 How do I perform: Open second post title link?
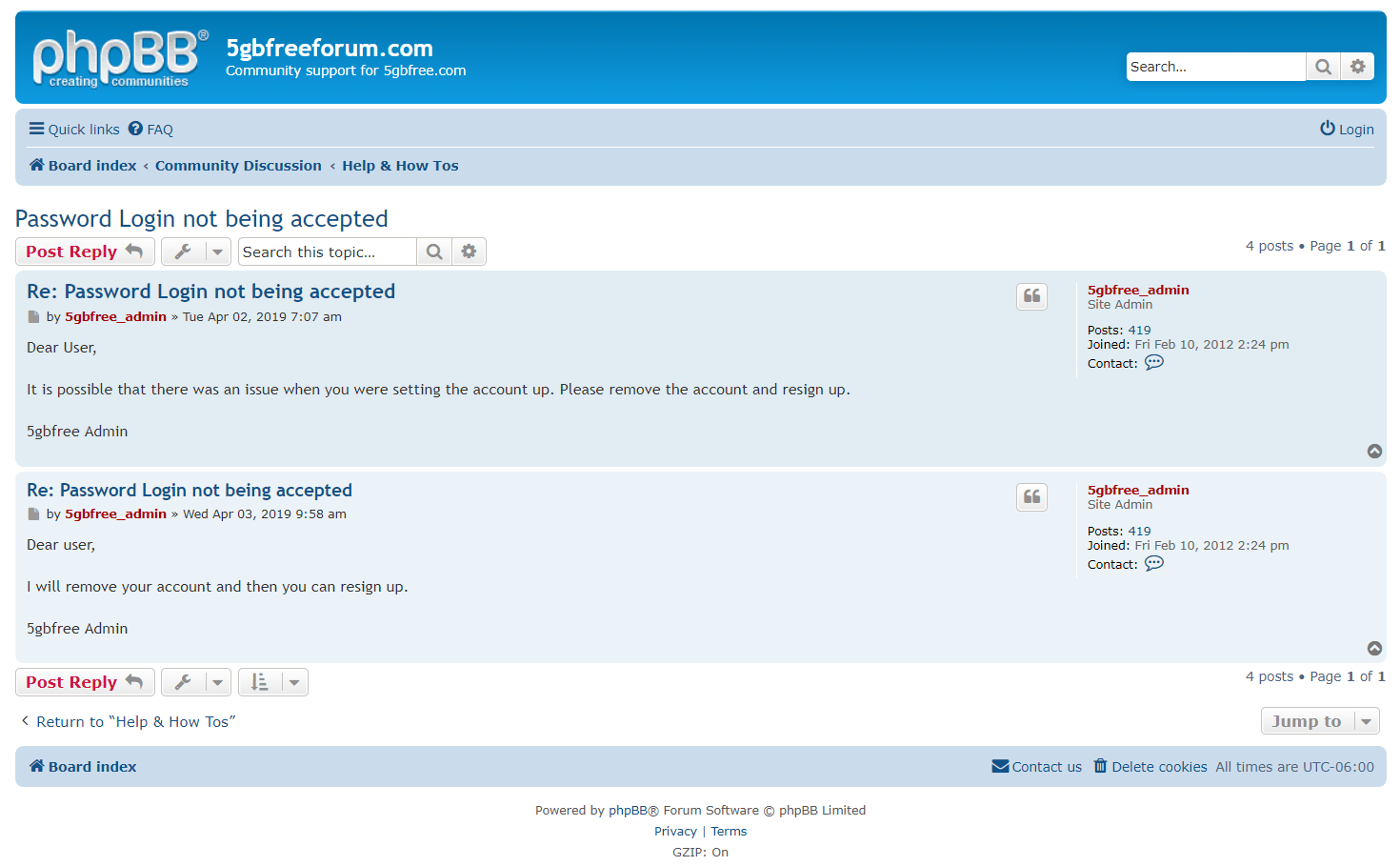tap(190, 491)
